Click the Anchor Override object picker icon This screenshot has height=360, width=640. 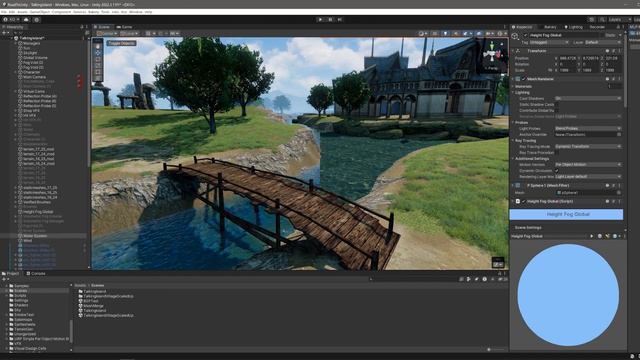[x=619, y=134]
